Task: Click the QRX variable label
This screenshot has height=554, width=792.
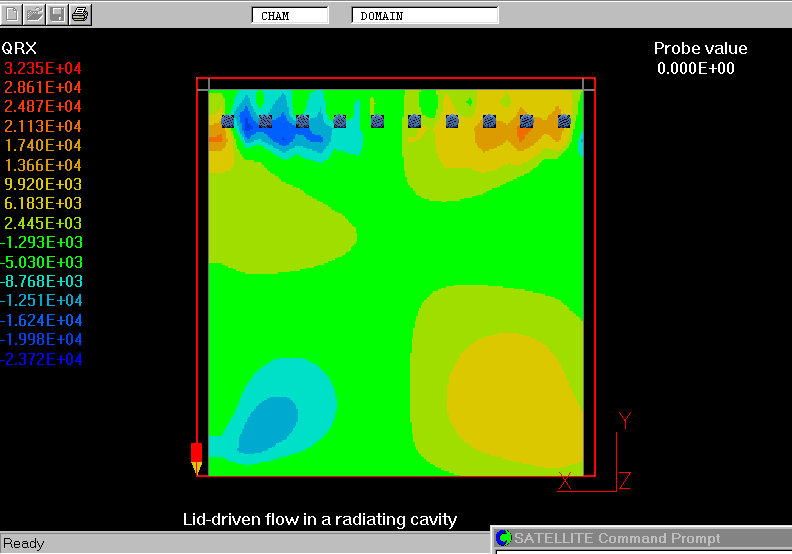Action: pos(21,48)
